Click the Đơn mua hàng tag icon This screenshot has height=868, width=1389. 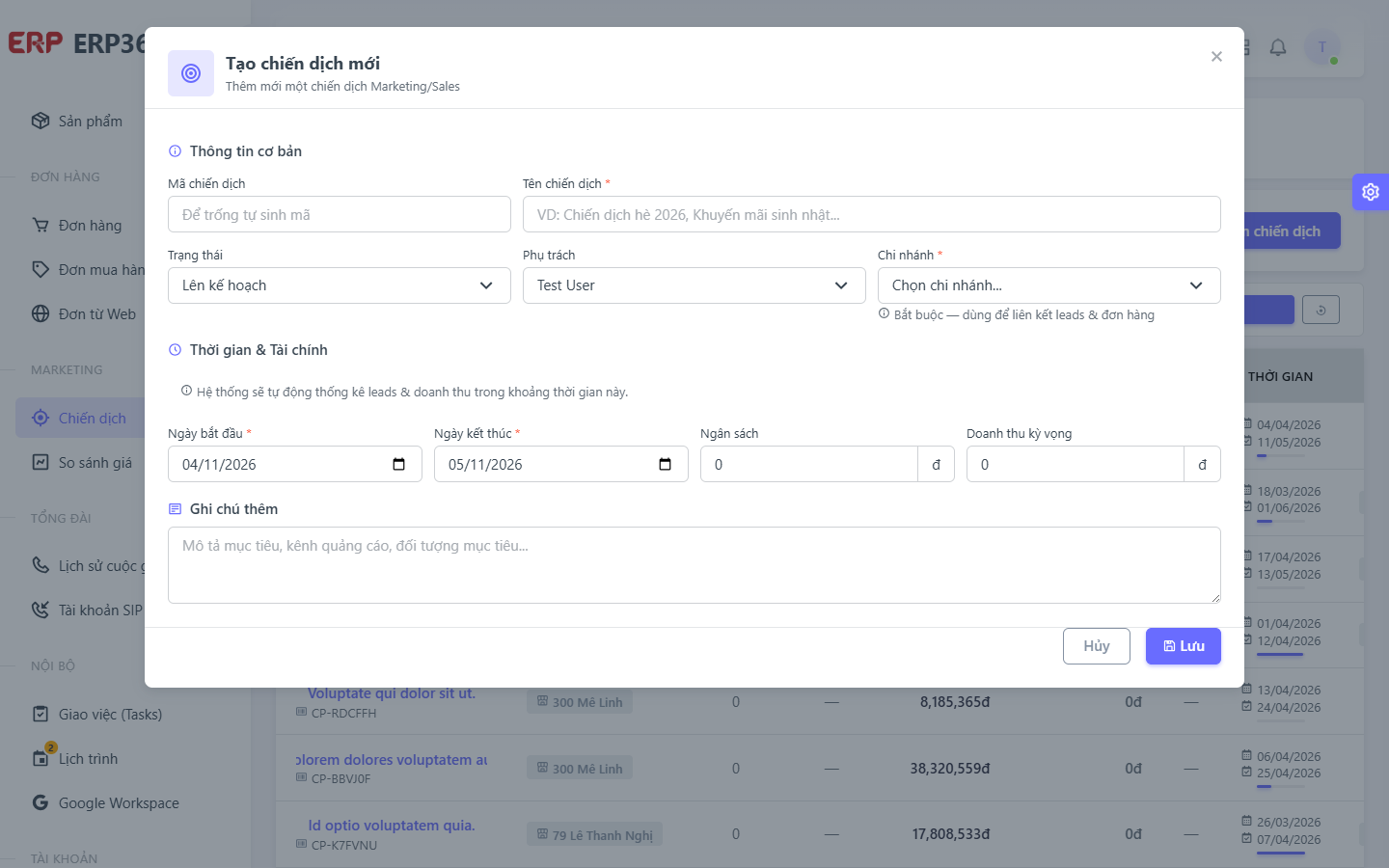click(x=41, y=269)
